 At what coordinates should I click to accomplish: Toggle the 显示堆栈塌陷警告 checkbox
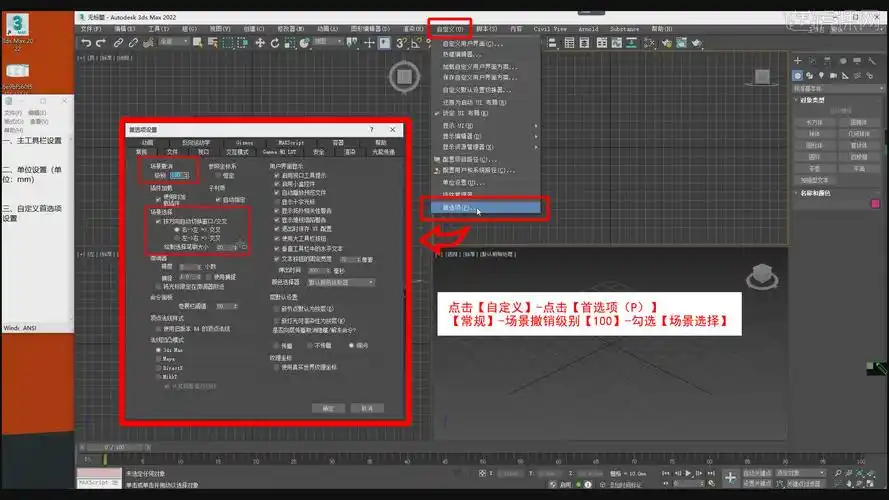click(277, 220)
